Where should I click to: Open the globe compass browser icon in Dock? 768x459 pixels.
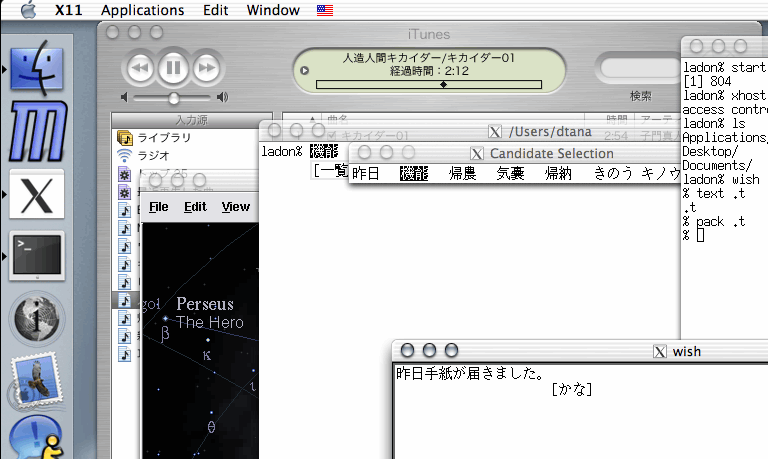click(36, 320)
